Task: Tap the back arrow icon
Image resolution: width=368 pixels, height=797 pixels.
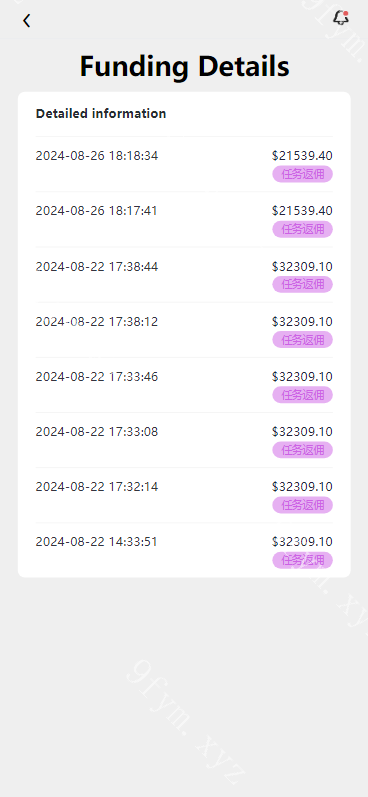Action: tap(26, 20)
